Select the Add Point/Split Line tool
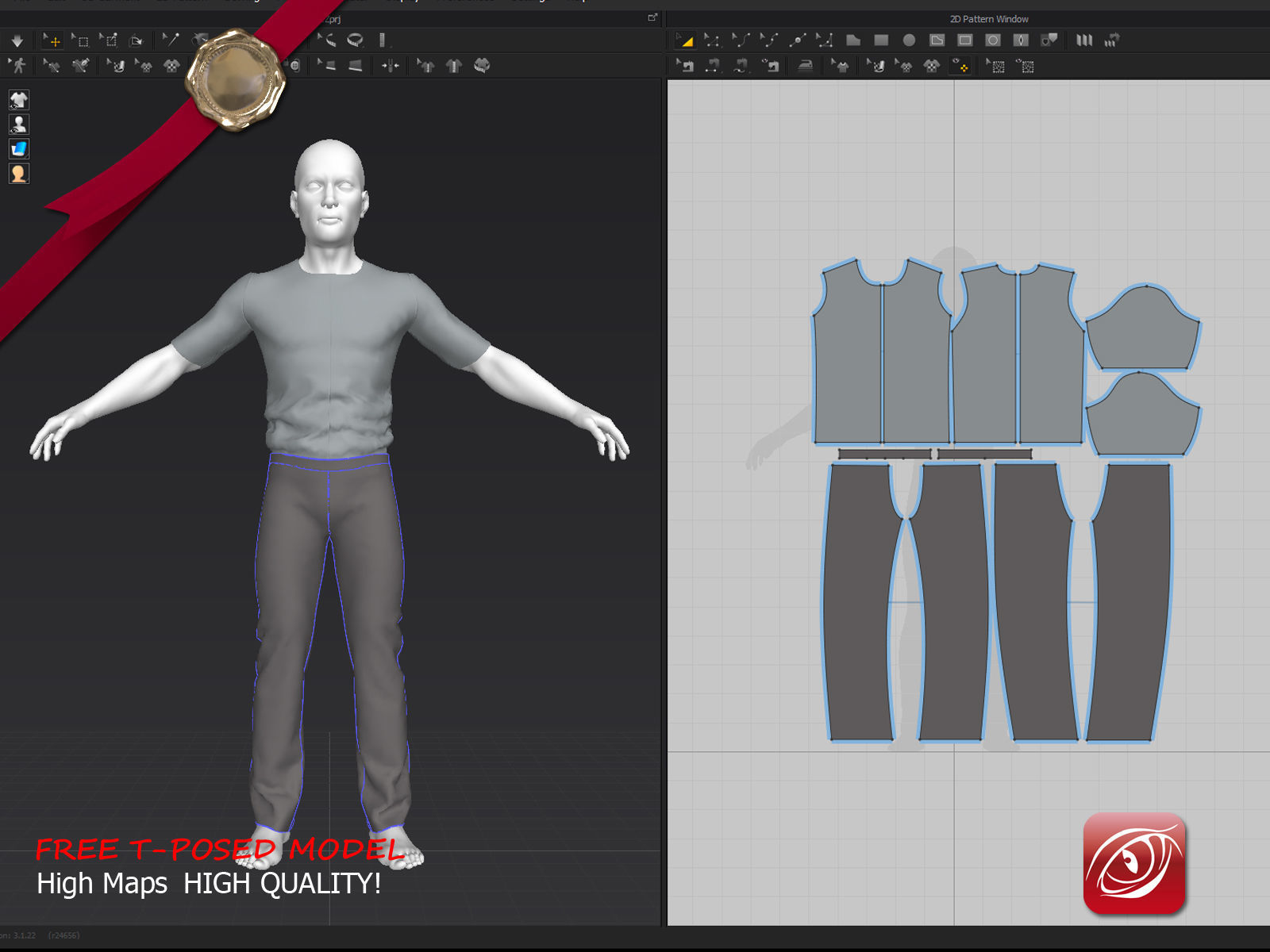 click(797, 40)
